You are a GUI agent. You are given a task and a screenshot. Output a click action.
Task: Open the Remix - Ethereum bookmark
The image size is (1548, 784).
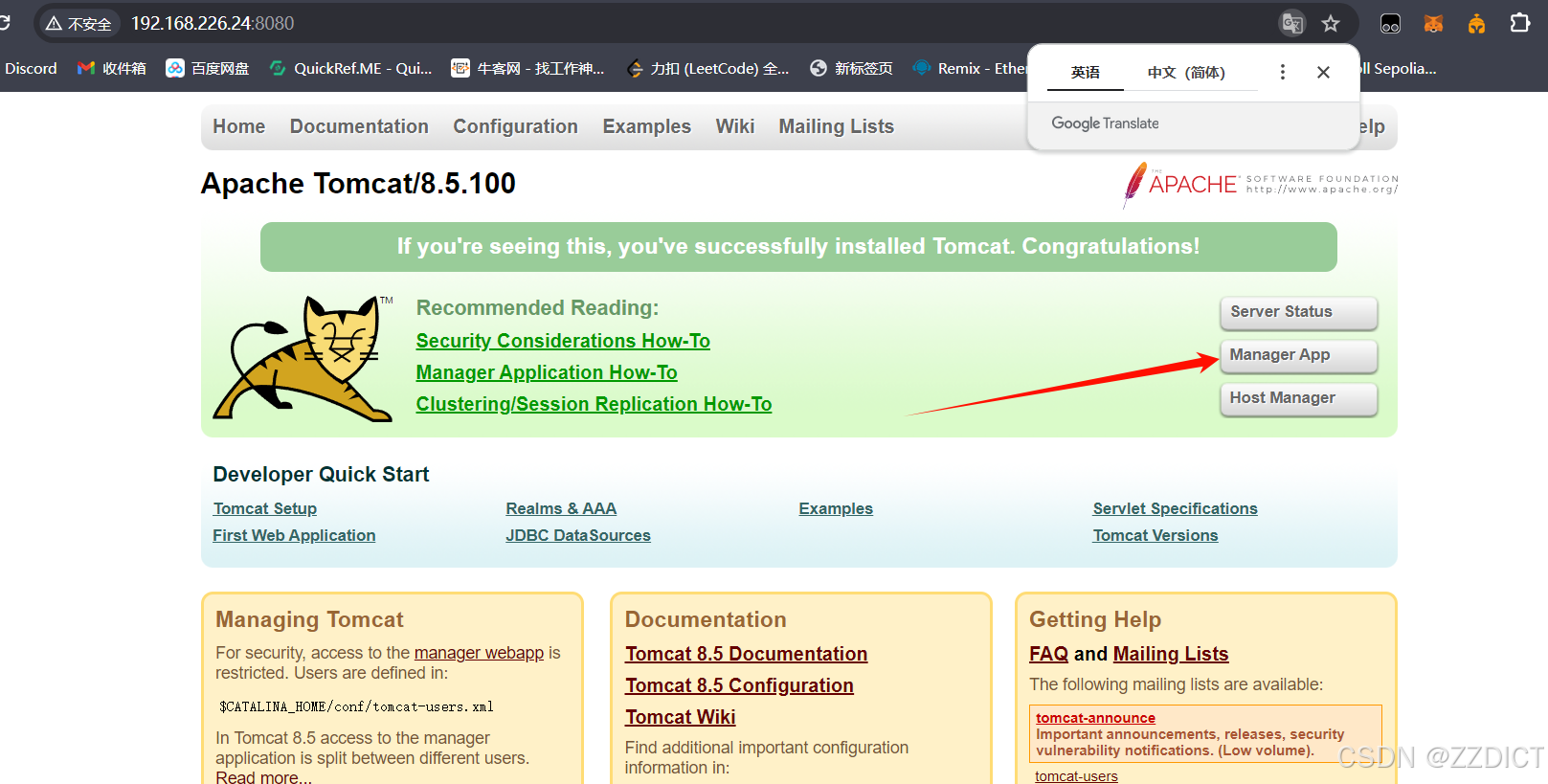(x=969, y=68)
